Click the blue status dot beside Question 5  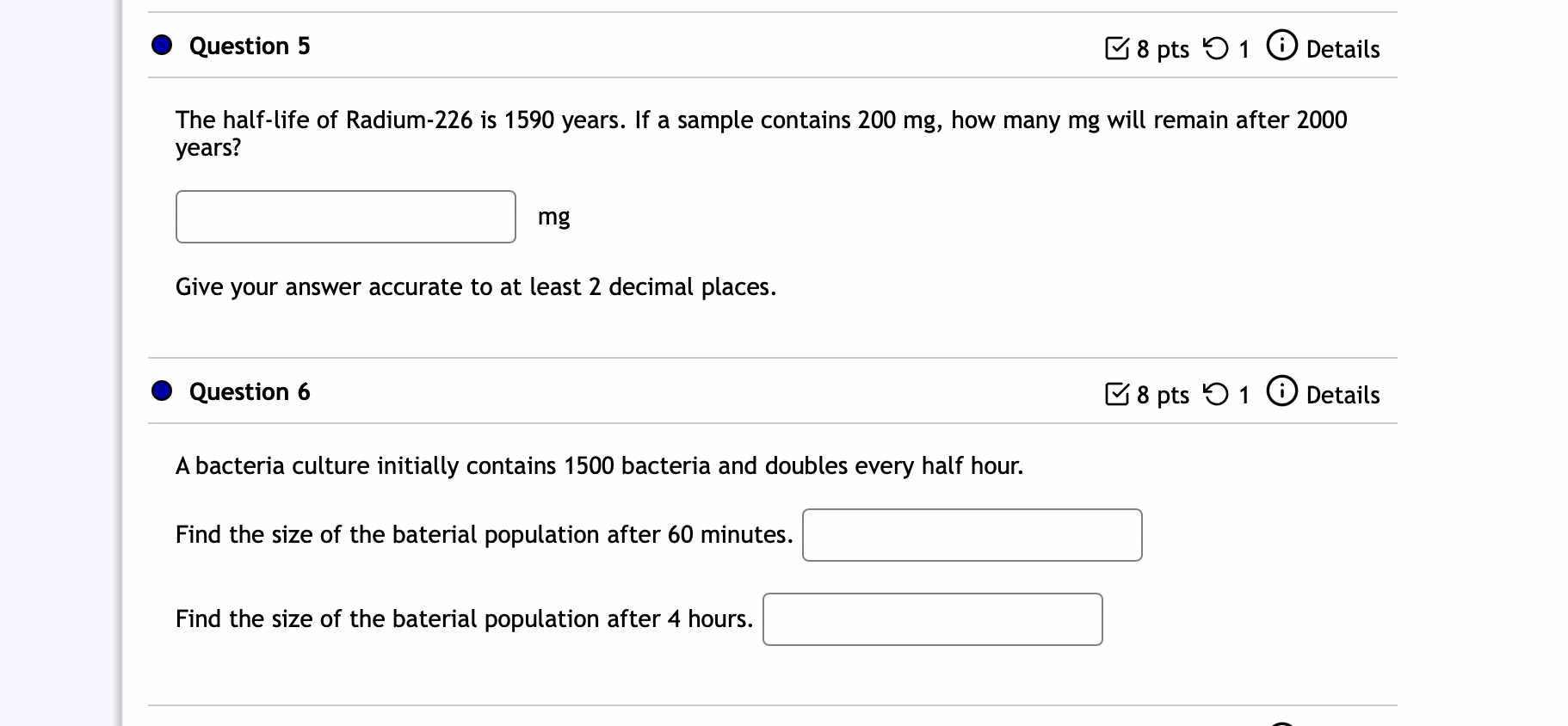pyautogui.click(x=162, y=46)
